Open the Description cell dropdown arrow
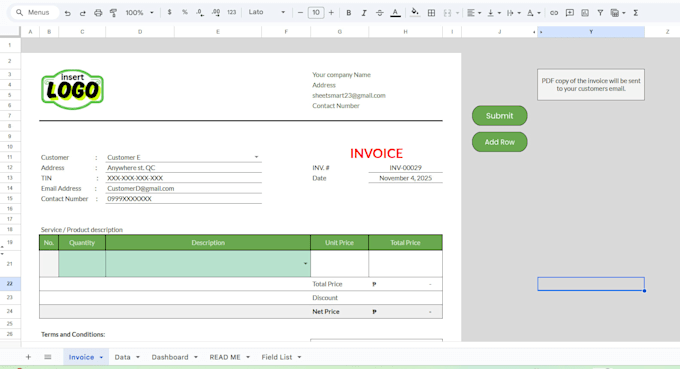Viewport: 680px width, 369px height. point(305,264)
